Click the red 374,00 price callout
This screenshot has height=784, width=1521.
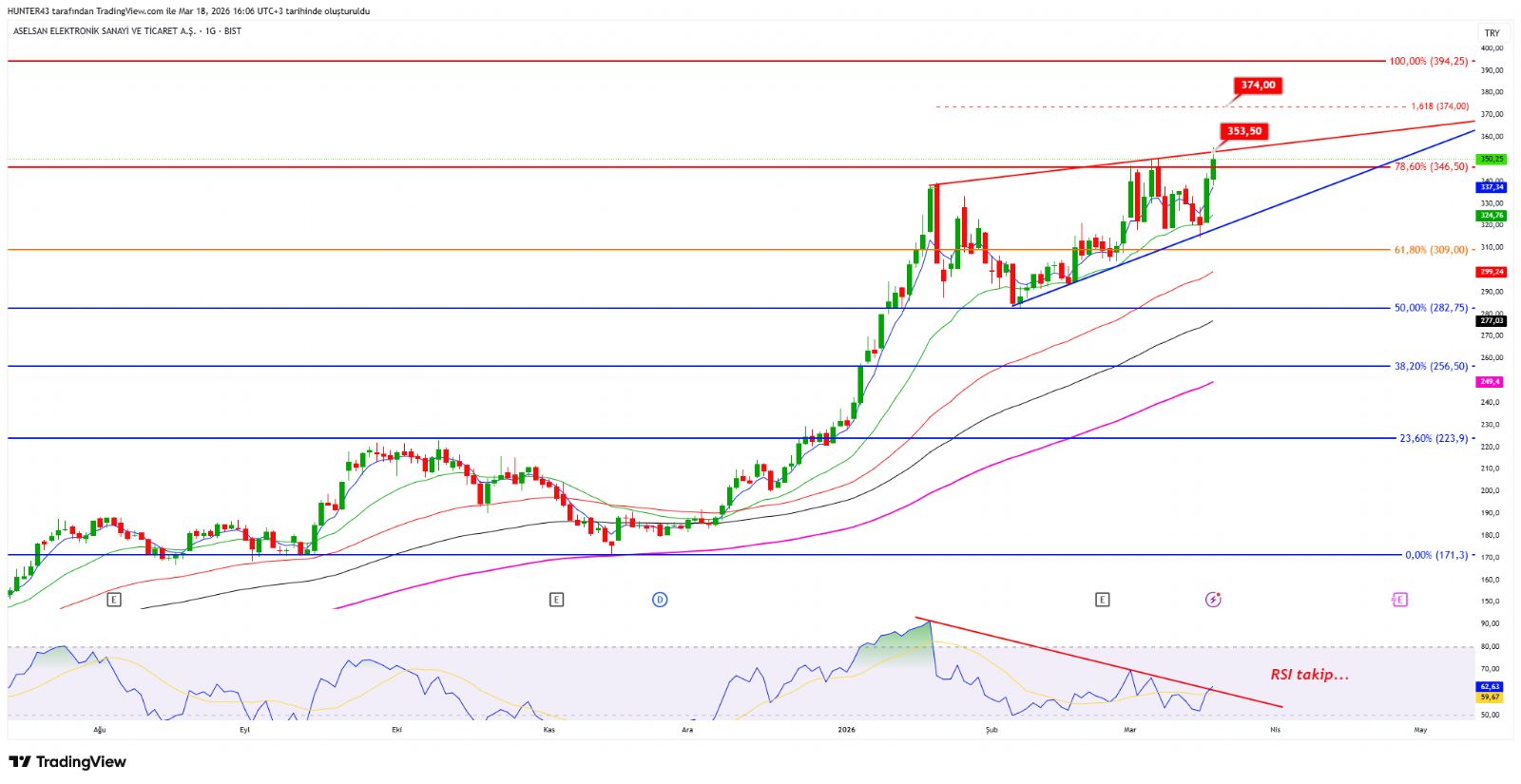point(1257,86)
